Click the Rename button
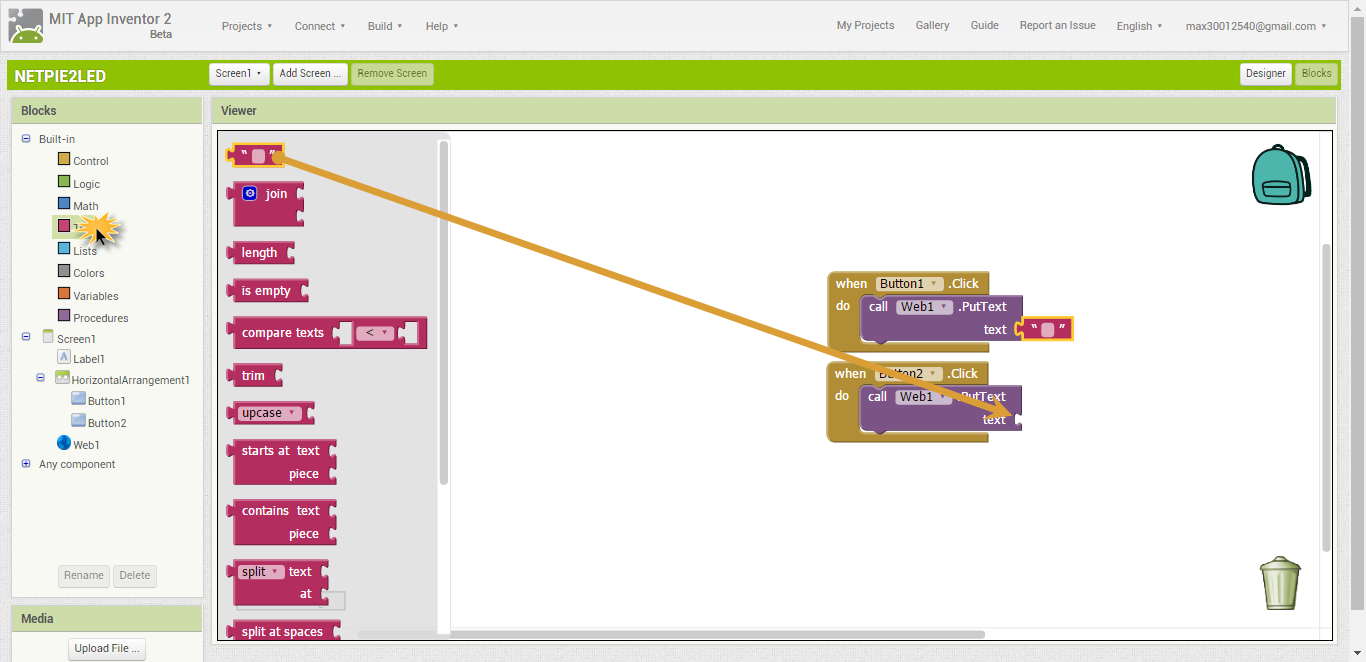 tap(84, 575)
